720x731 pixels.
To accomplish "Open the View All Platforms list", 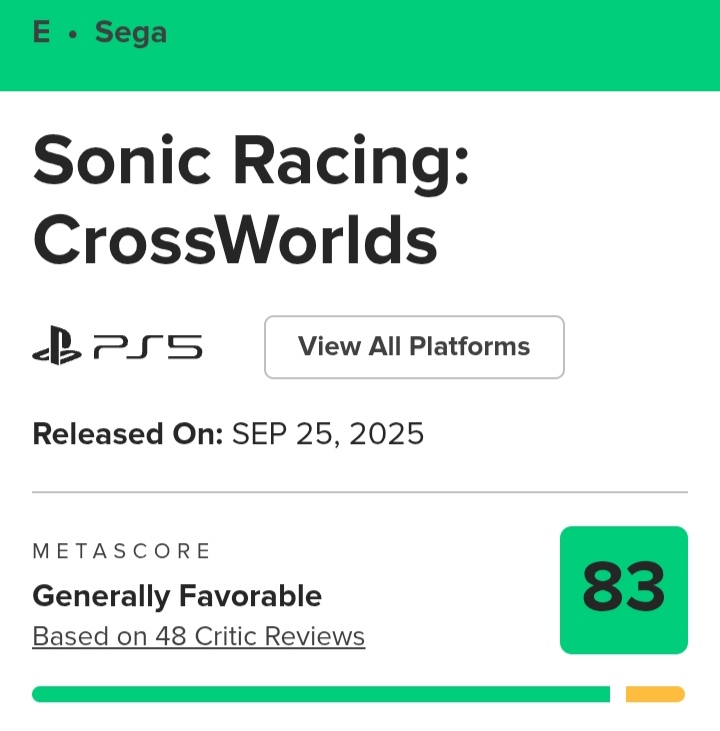I will pos(414,347).
